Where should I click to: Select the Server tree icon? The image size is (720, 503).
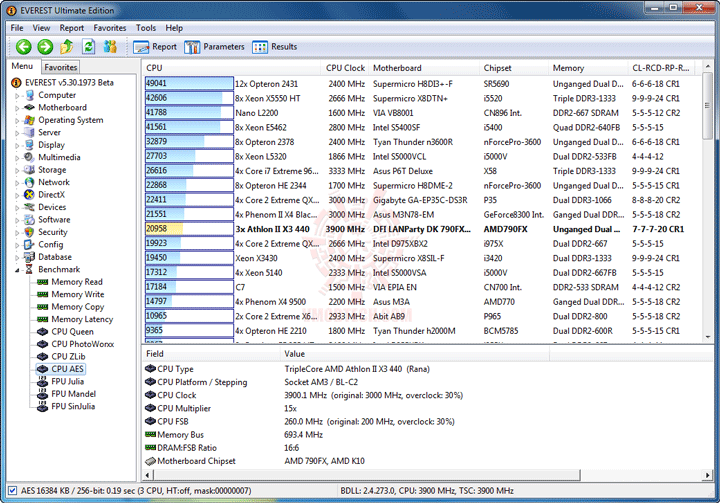tap(30, 132)
